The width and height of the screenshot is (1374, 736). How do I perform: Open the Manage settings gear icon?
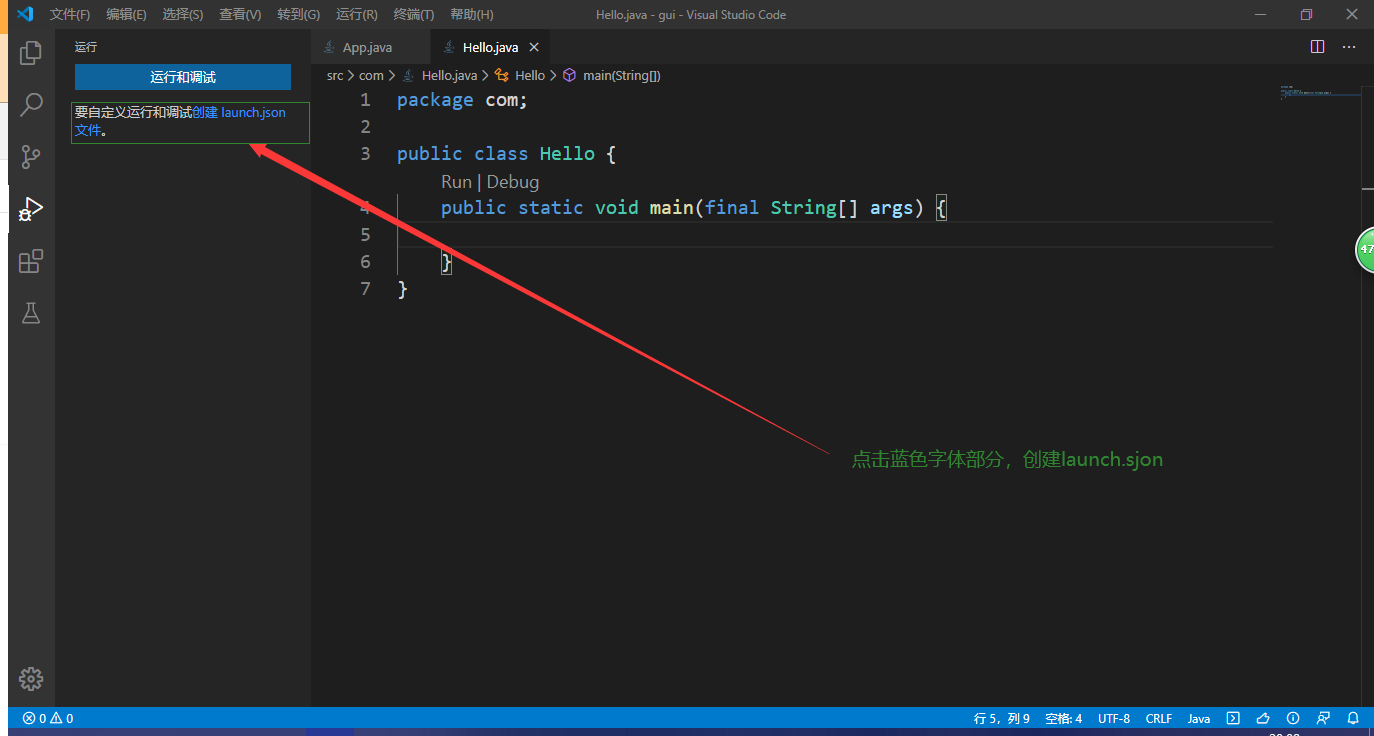pos(30,678)
